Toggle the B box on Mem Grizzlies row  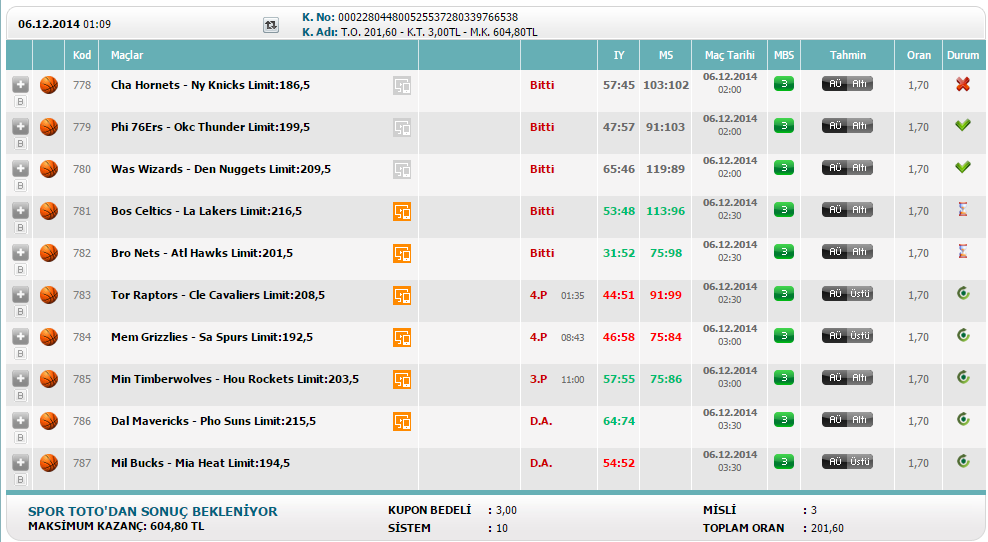coord(20,354)
